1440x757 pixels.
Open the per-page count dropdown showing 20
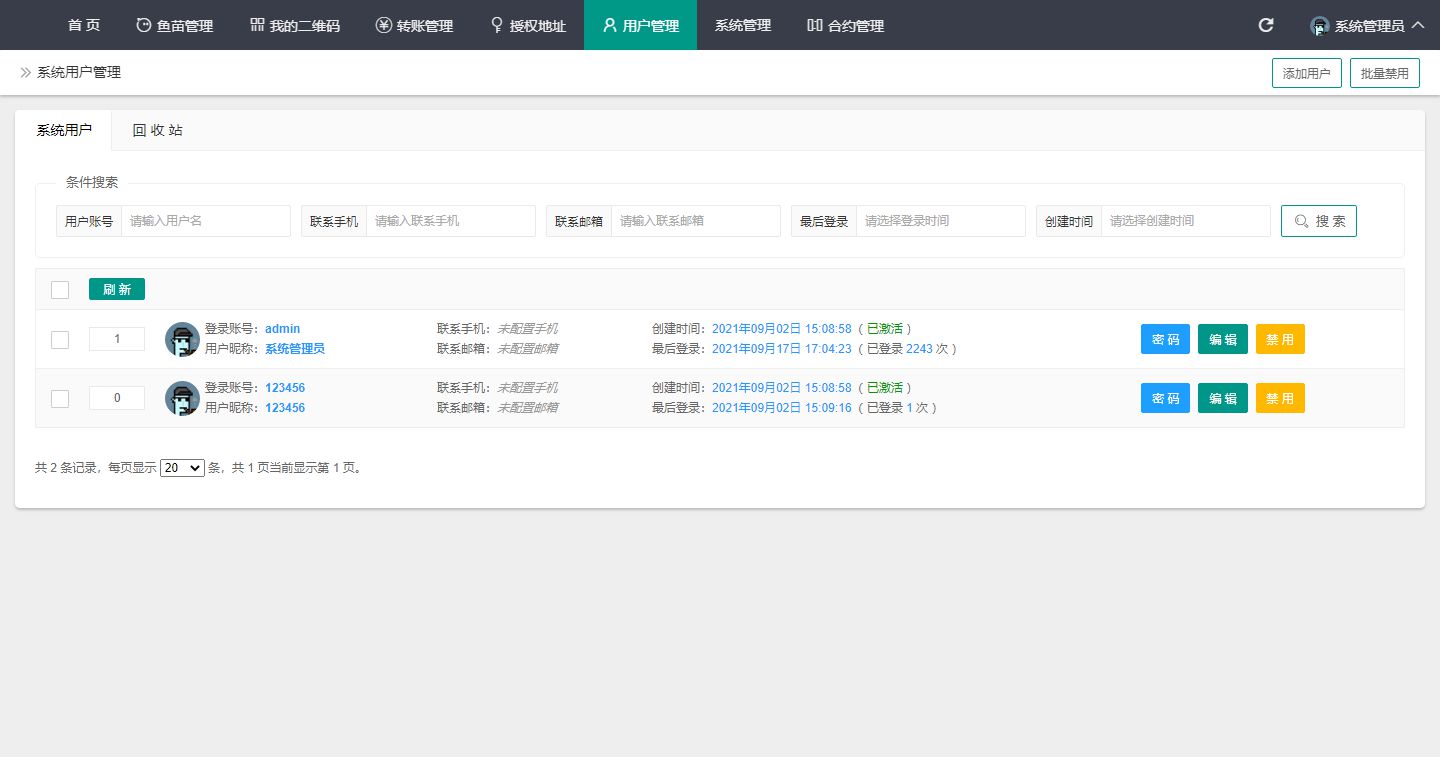[x=181, y=467]
